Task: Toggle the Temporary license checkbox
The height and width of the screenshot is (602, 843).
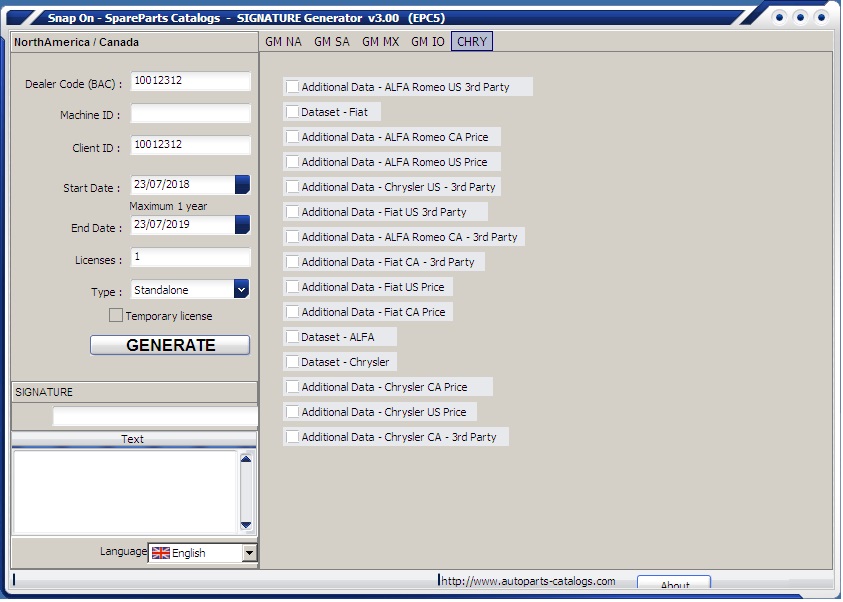Action: pyautogui.click(x=116, y=315)
